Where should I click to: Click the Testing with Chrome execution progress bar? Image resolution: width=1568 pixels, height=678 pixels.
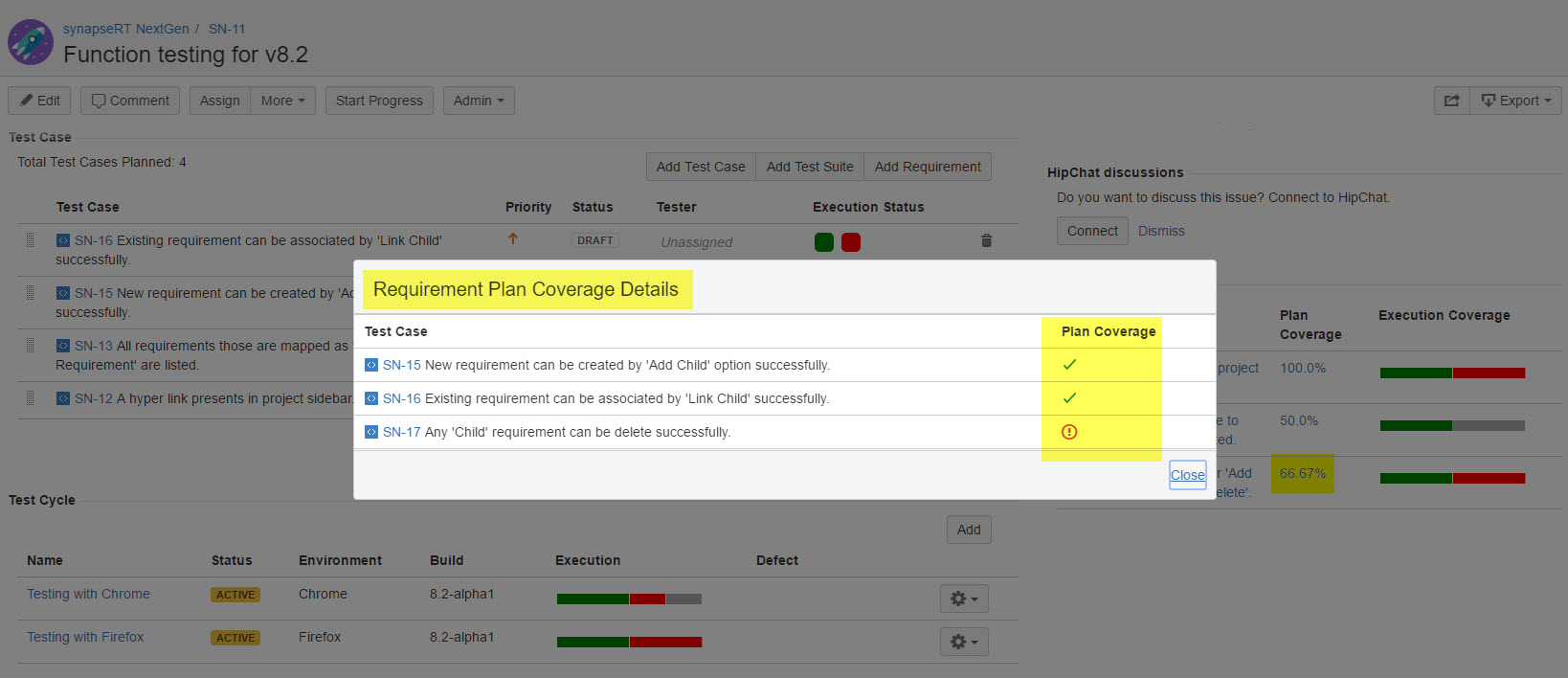[629, 599]
